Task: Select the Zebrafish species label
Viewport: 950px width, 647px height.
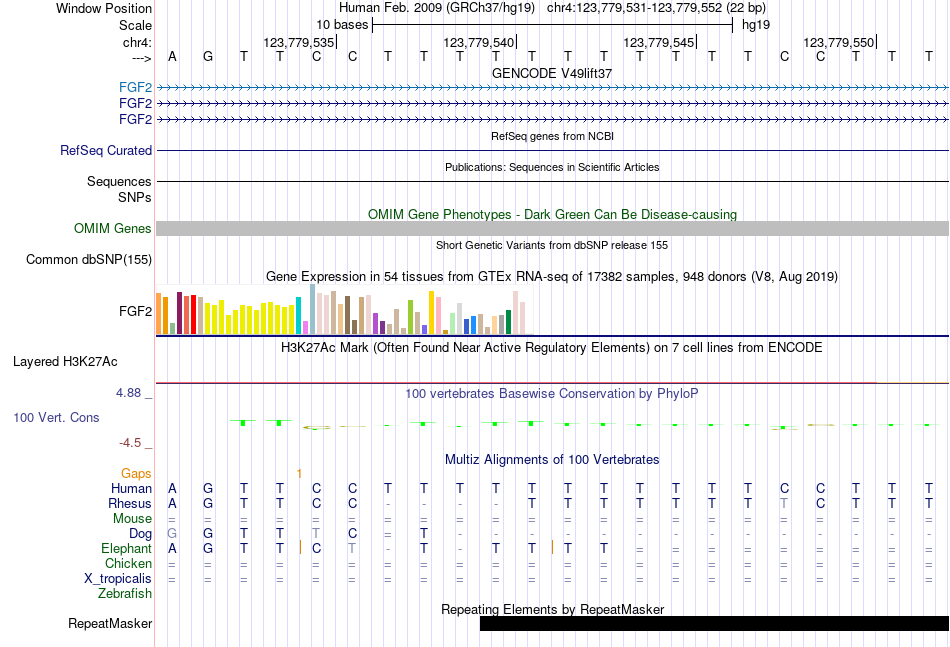Action: (125, 593)
